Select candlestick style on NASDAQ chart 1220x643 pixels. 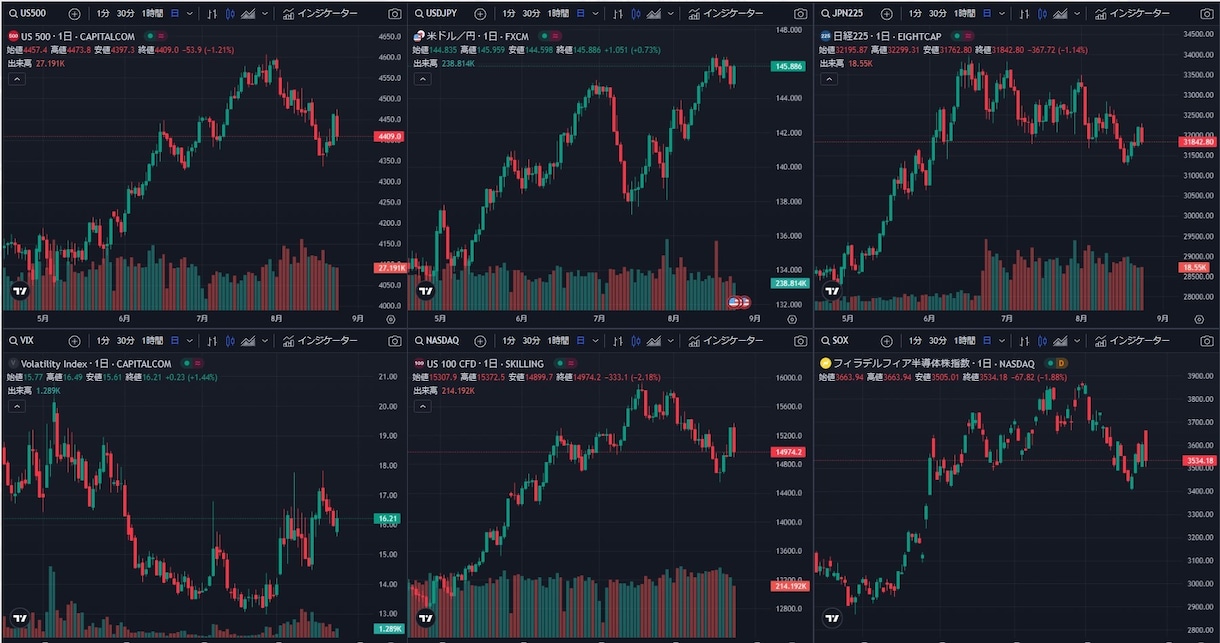click(636, 341)
